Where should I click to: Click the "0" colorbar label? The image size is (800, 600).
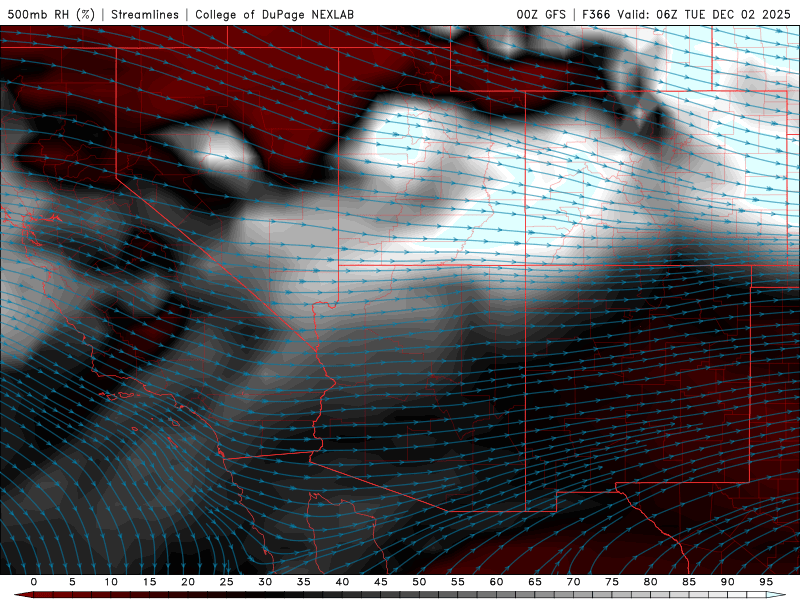[x=34, y=582]
